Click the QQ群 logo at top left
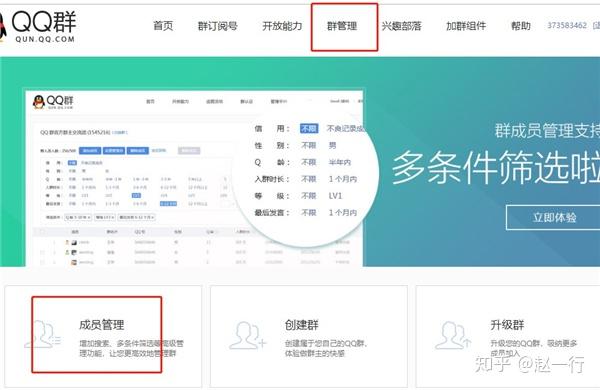Screen dimensions: 600x390 coord(38,26)
